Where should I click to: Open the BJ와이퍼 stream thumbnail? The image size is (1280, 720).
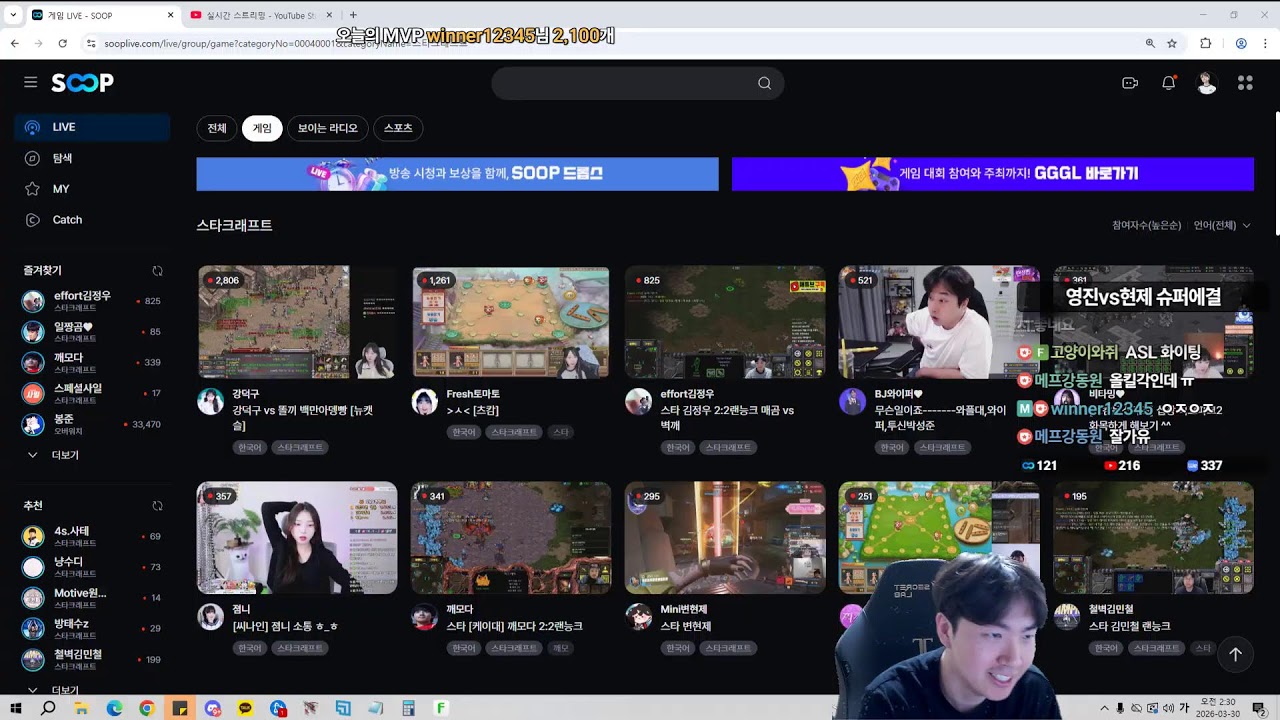point(939,322)
